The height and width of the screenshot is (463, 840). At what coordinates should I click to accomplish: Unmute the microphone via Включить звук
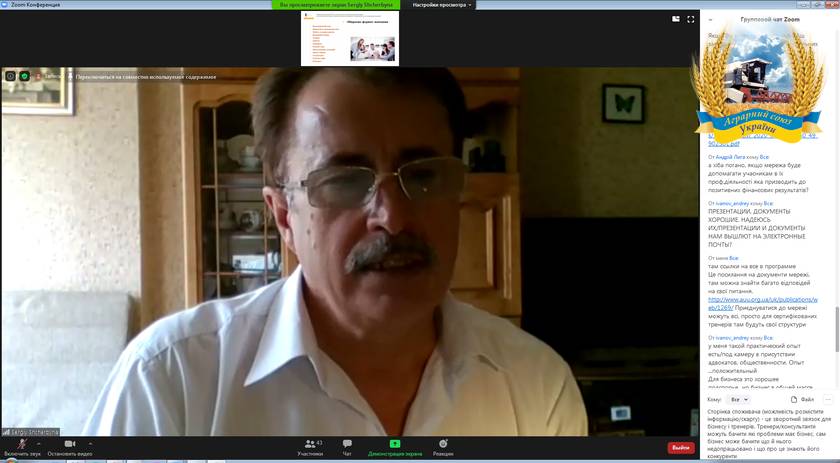(22, 448)
